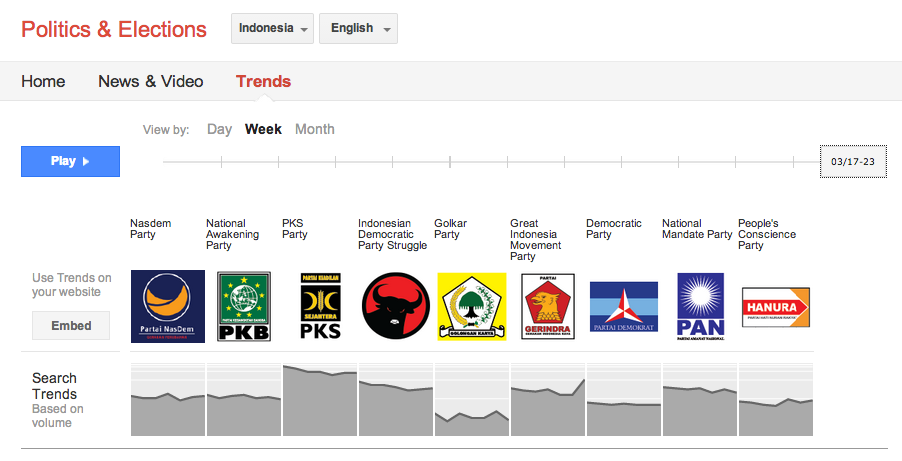This screenshot has width=902, height=461.
Task: Click the Nasdem Party name label
Action: pos(151,228)
